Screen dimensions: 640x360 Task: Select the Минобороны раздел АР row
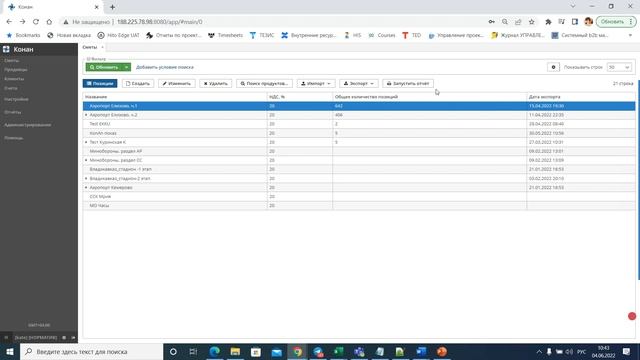(x=359, y=151)
